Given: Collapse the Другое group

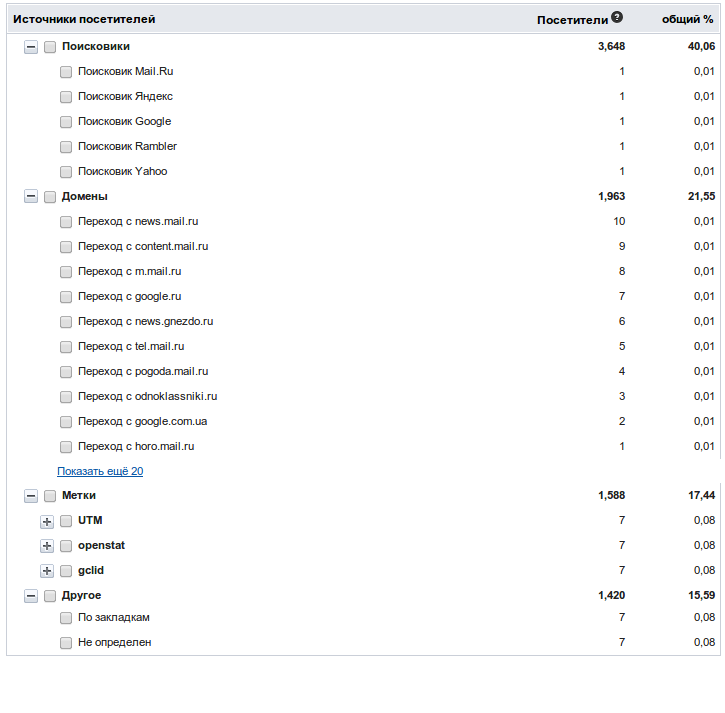Looking at the screenshot, I should (31, 596).
